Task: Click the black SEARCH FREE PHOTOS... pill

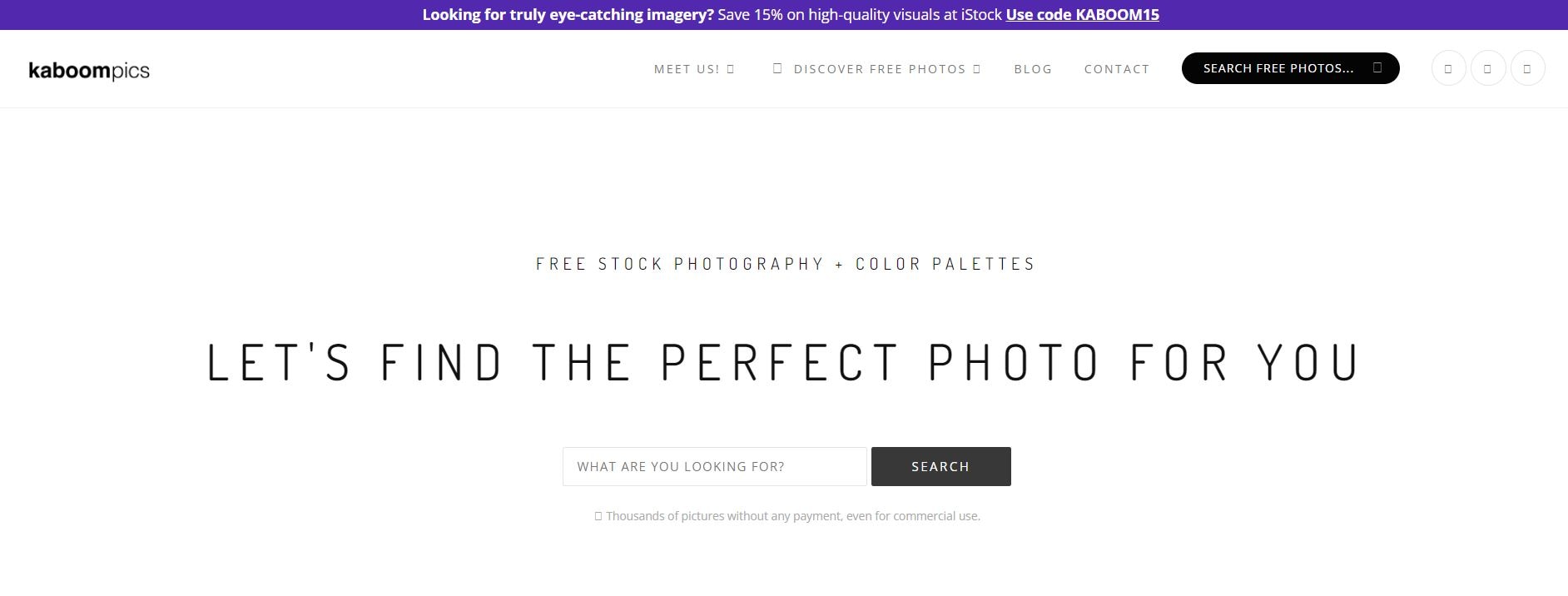Action: (1278, 68)
